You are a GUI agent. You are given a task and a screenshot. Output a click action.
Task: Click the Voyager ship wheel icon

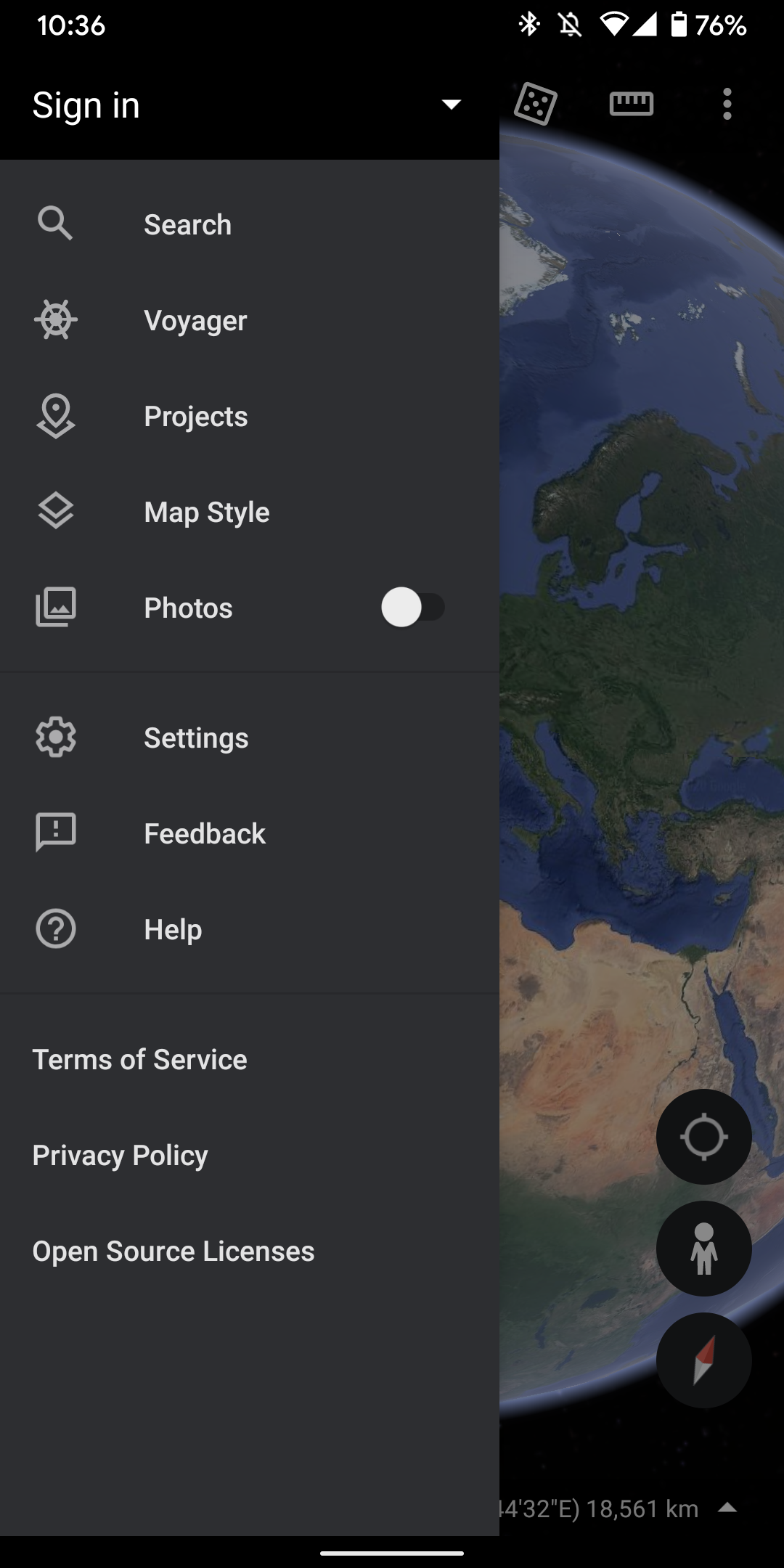click(56, 320)
